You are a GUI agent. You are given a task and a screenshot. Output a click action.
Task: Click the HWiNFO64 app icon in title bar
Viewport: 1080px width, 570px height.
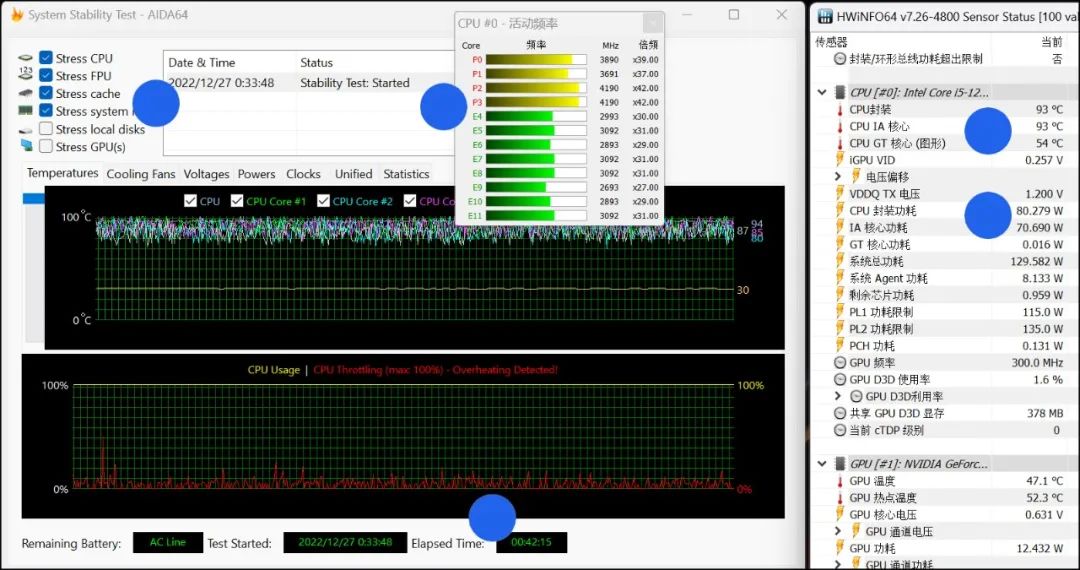click(x=825, y=15)
